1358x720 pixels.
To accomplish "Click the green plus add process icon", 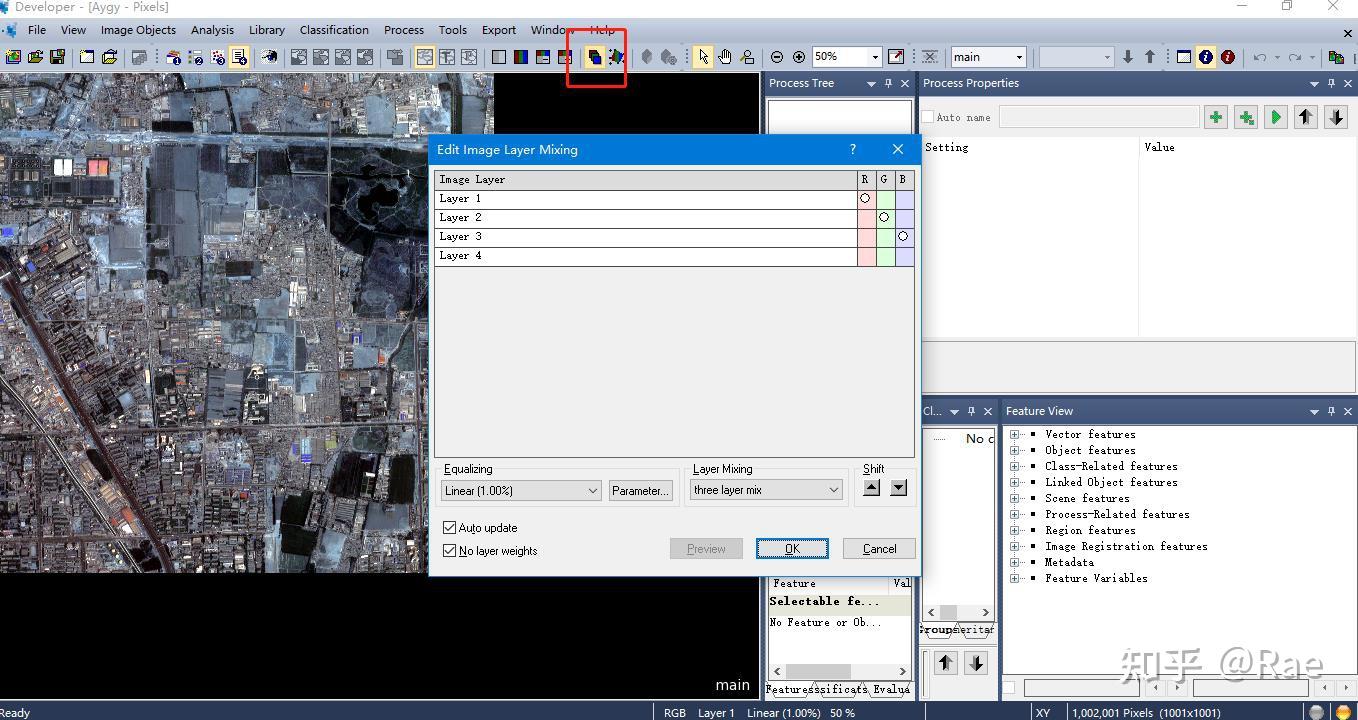I will (x=1215, y=118).
